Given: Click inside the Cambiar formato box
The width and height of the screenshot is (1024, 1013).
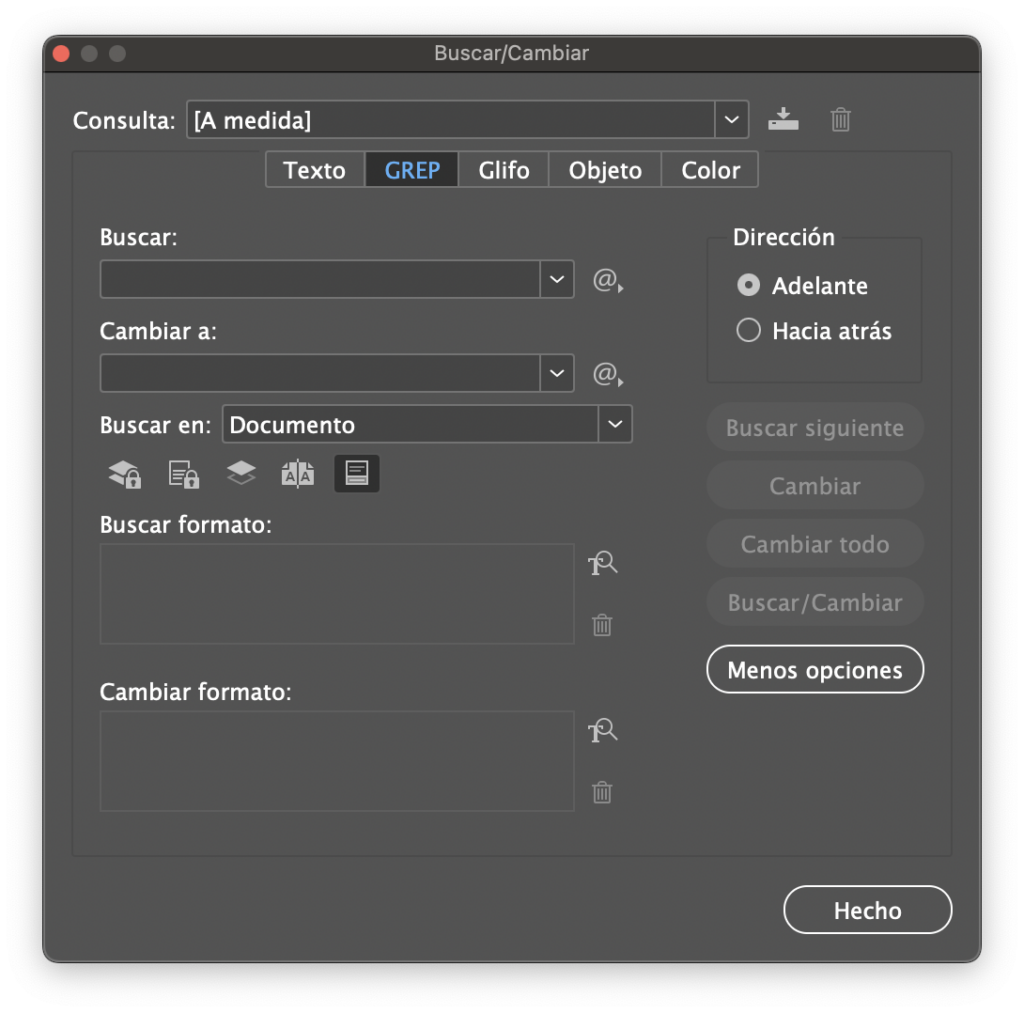Looking at the screenshot, I should point(337,762).
